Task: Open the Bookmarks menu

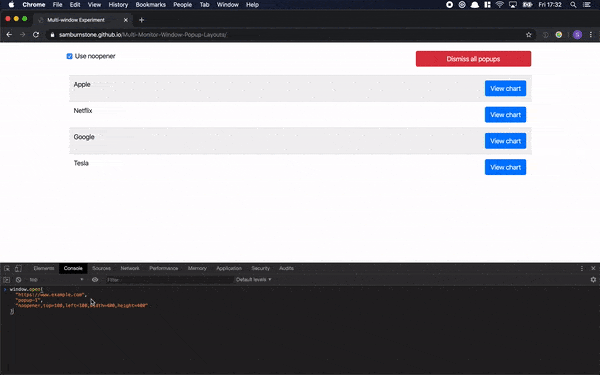Action: 150,5
